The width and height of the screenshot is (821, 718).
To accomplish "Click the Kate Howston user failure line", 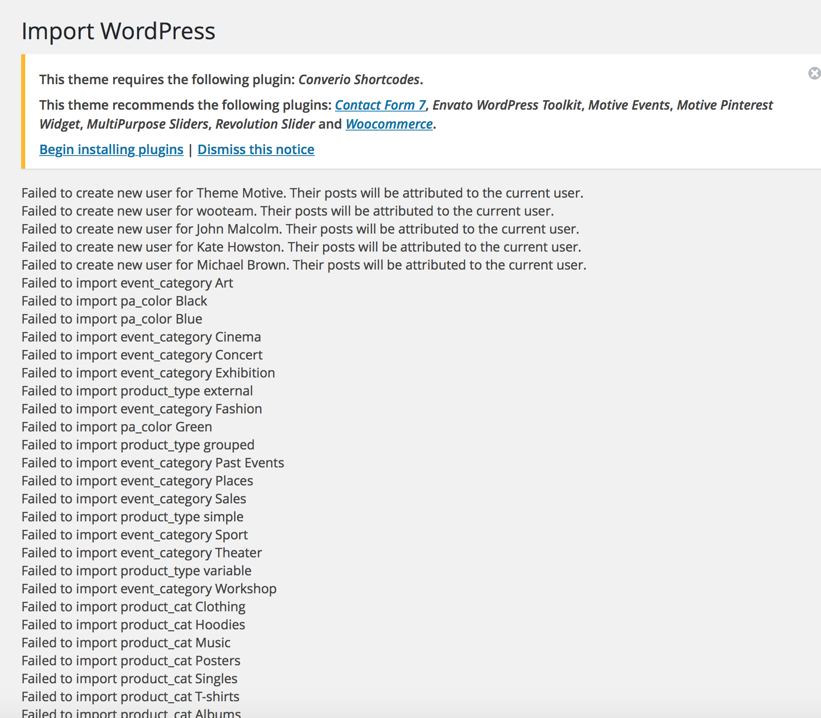I will pyautogui.click(x=301, y=247).
